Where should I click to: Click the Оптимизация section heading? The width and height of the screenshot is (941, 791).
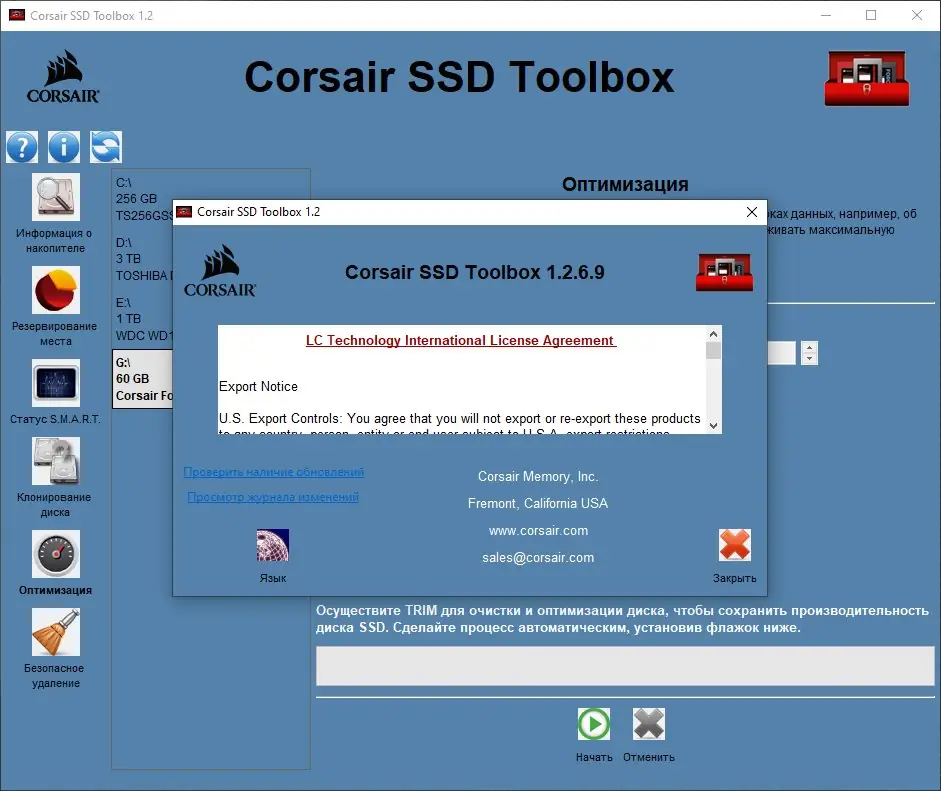click(625, 184)
